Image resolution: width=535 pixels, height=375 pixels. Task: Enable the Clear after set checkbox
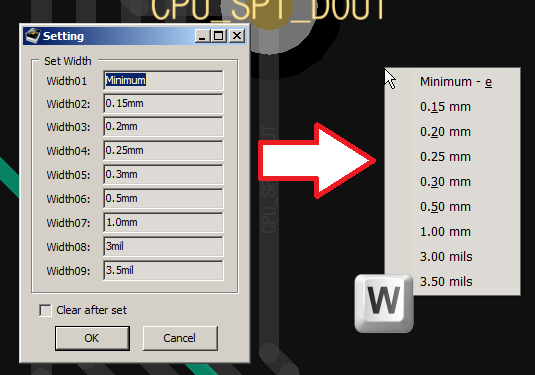pyautogui.click(x=45, y=310)
